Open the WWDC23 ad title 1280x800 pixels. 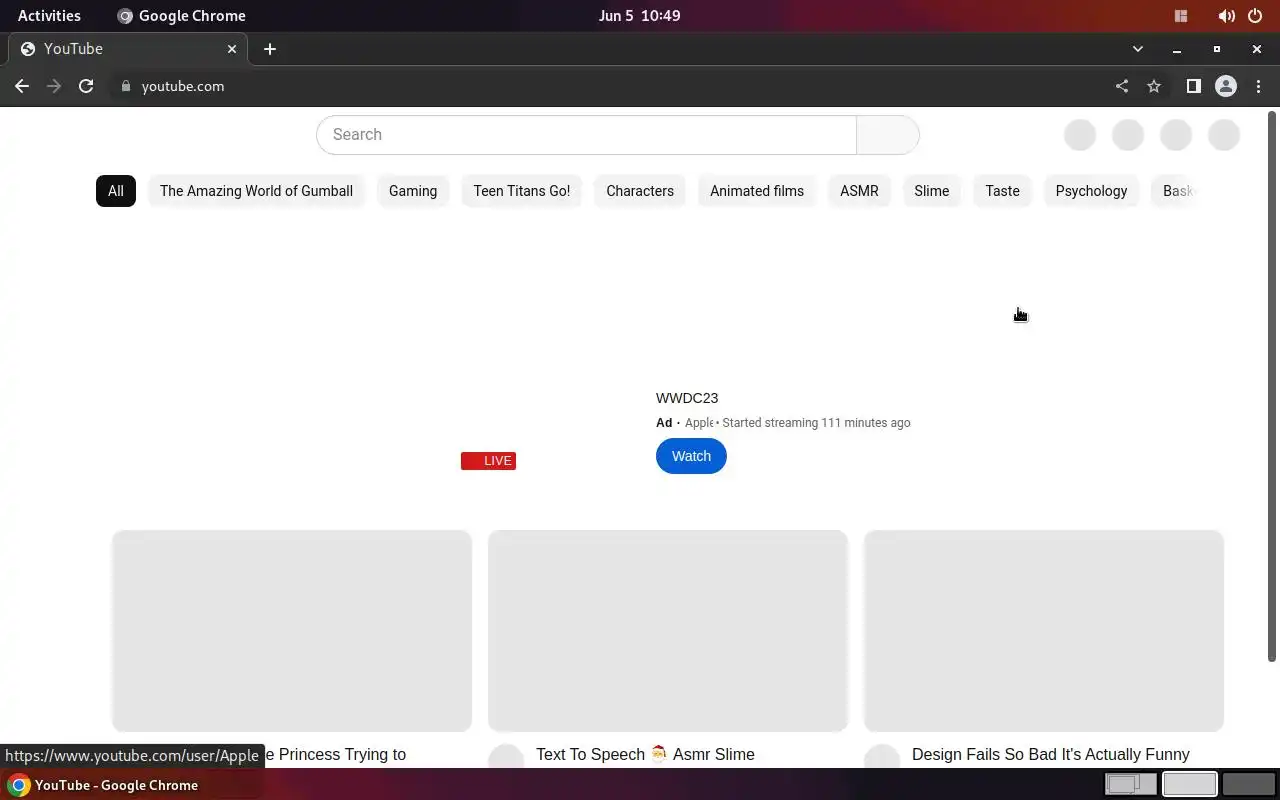[687, 398]
